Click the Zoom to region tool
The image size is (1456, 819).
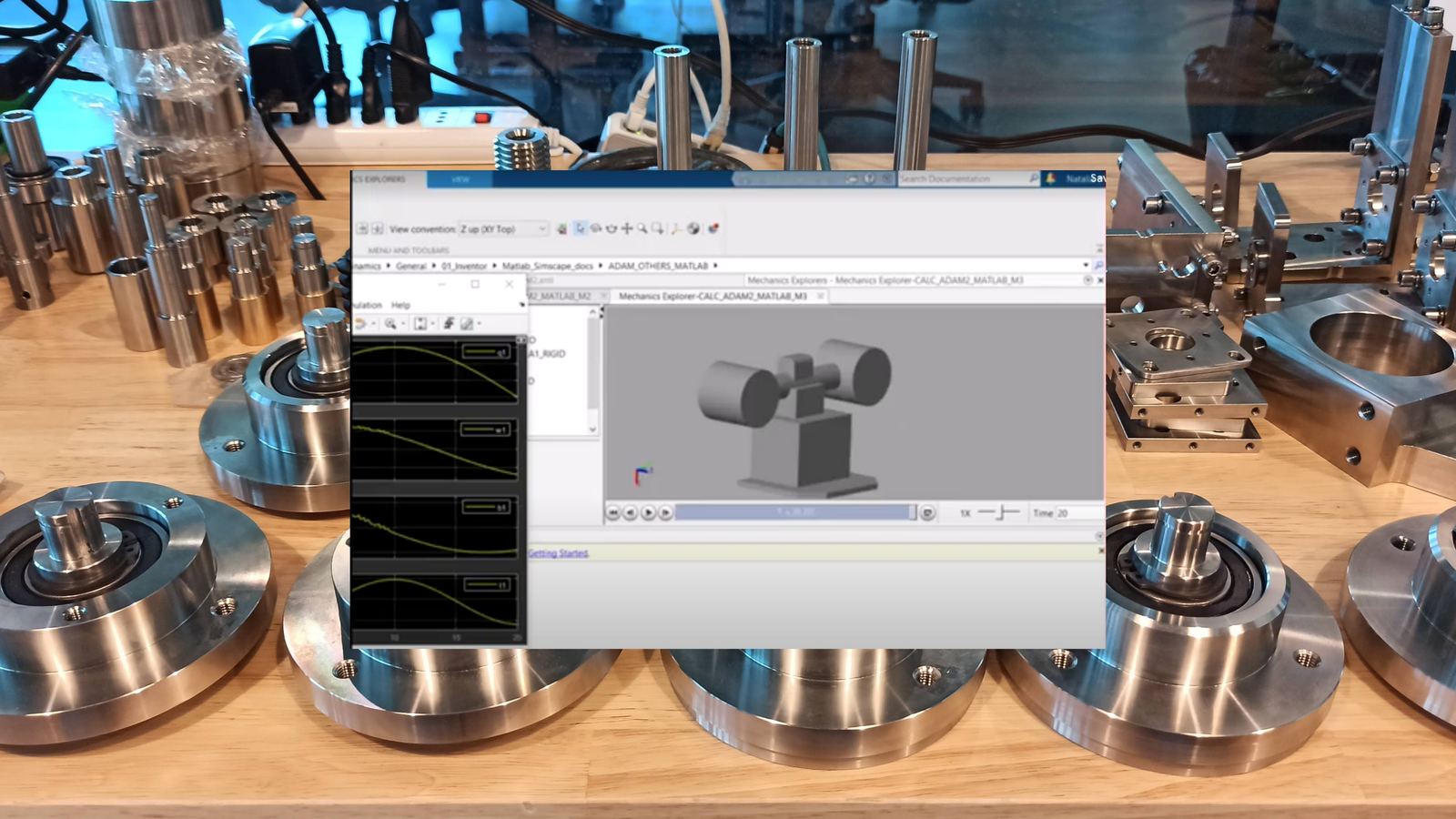click(658, 228)
